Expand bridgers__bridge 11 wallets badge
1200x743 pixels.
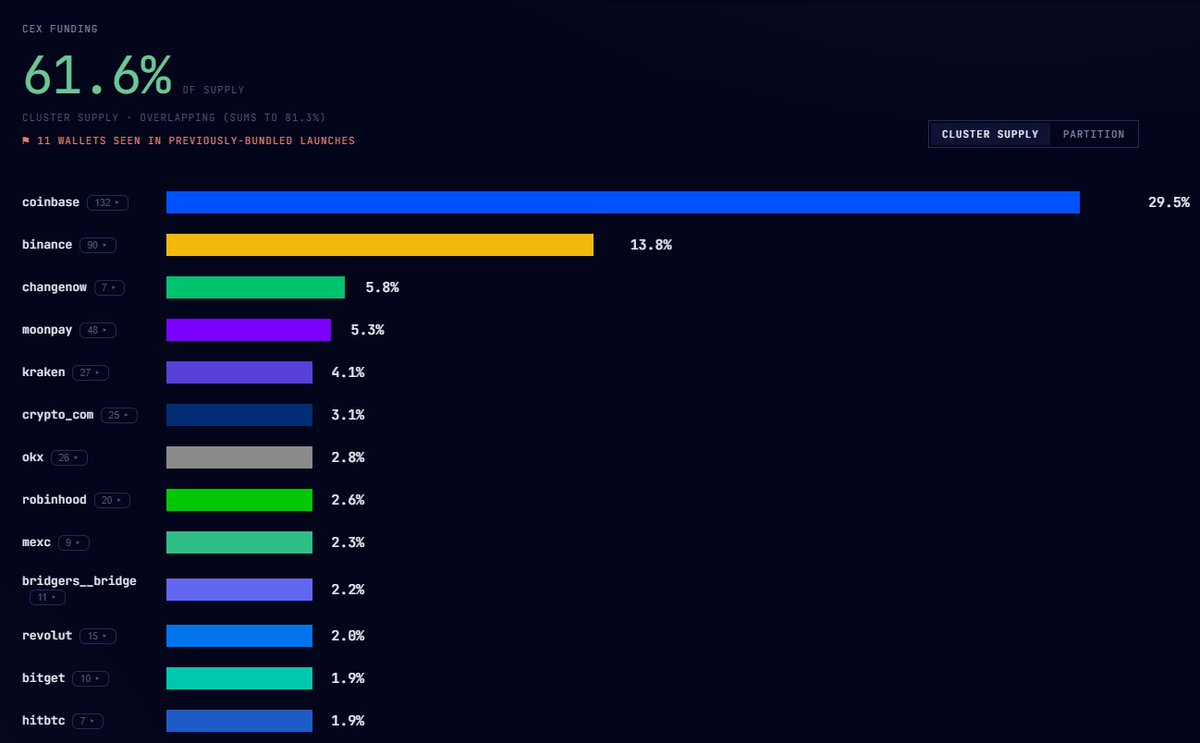tap(47, 597)
